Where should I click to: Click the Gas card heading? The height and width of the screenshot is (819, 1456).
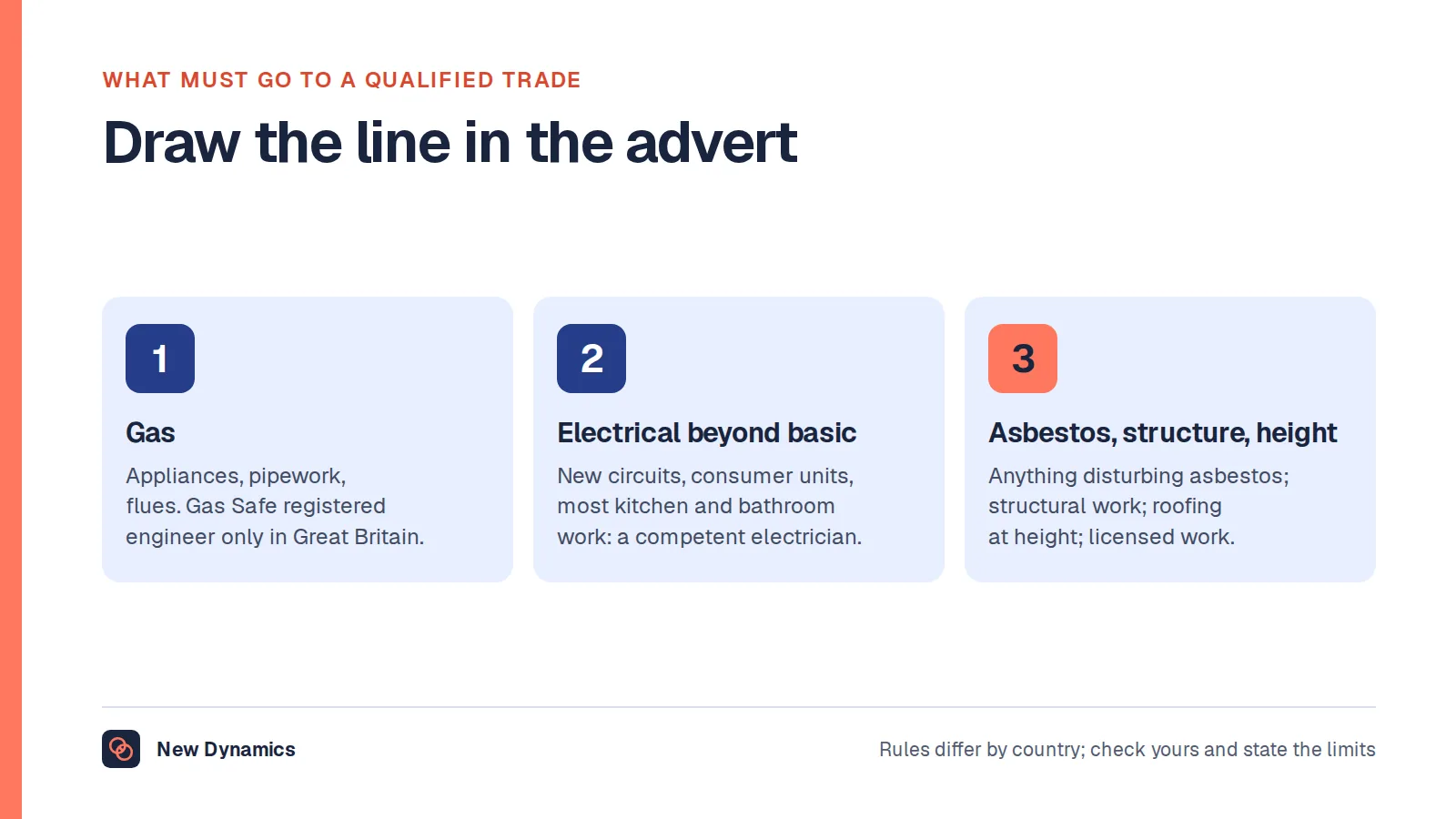tap(150, 432)
